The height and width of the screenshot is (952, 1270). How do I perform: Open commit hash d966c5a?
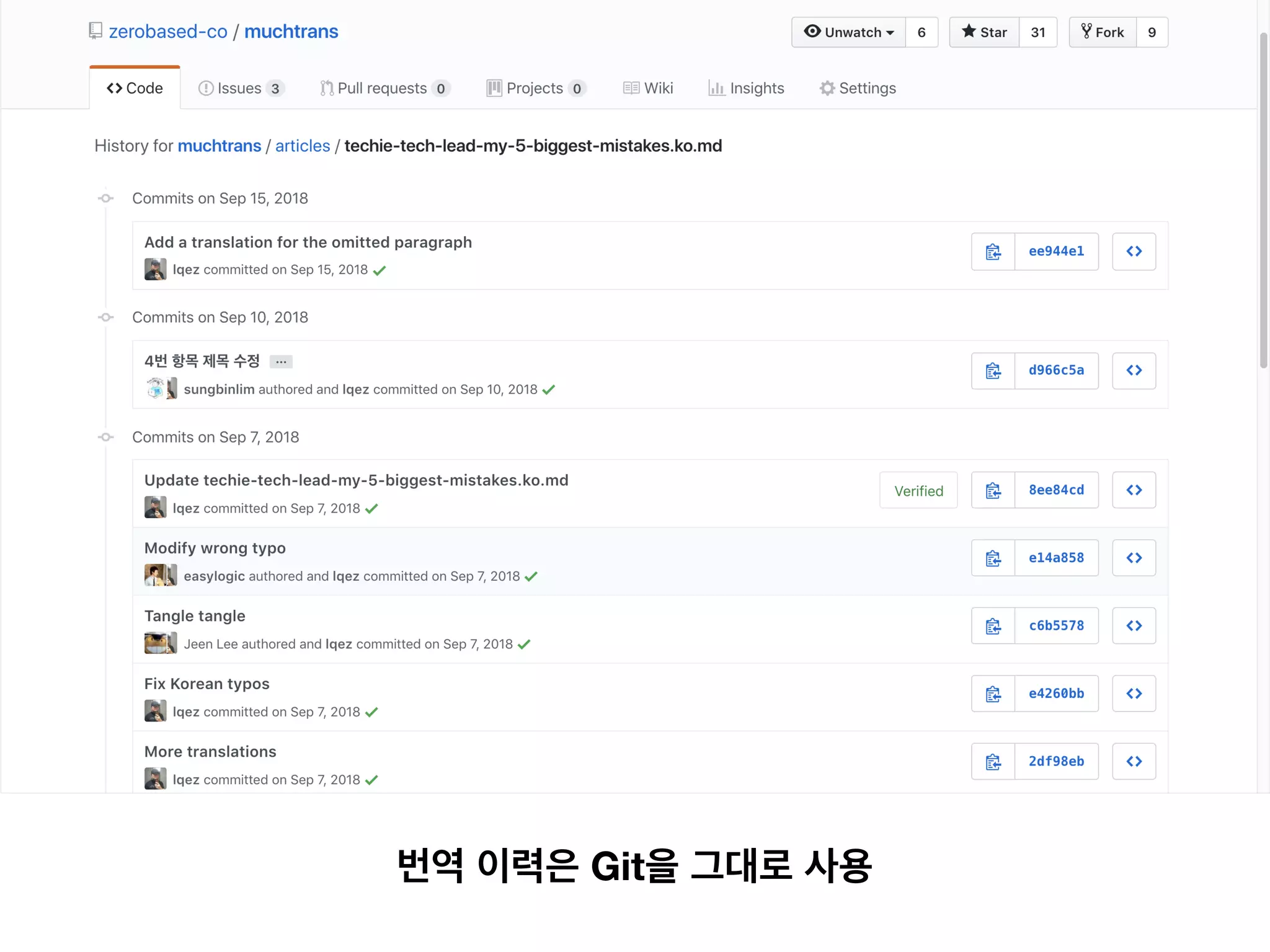coord(1057,371)
